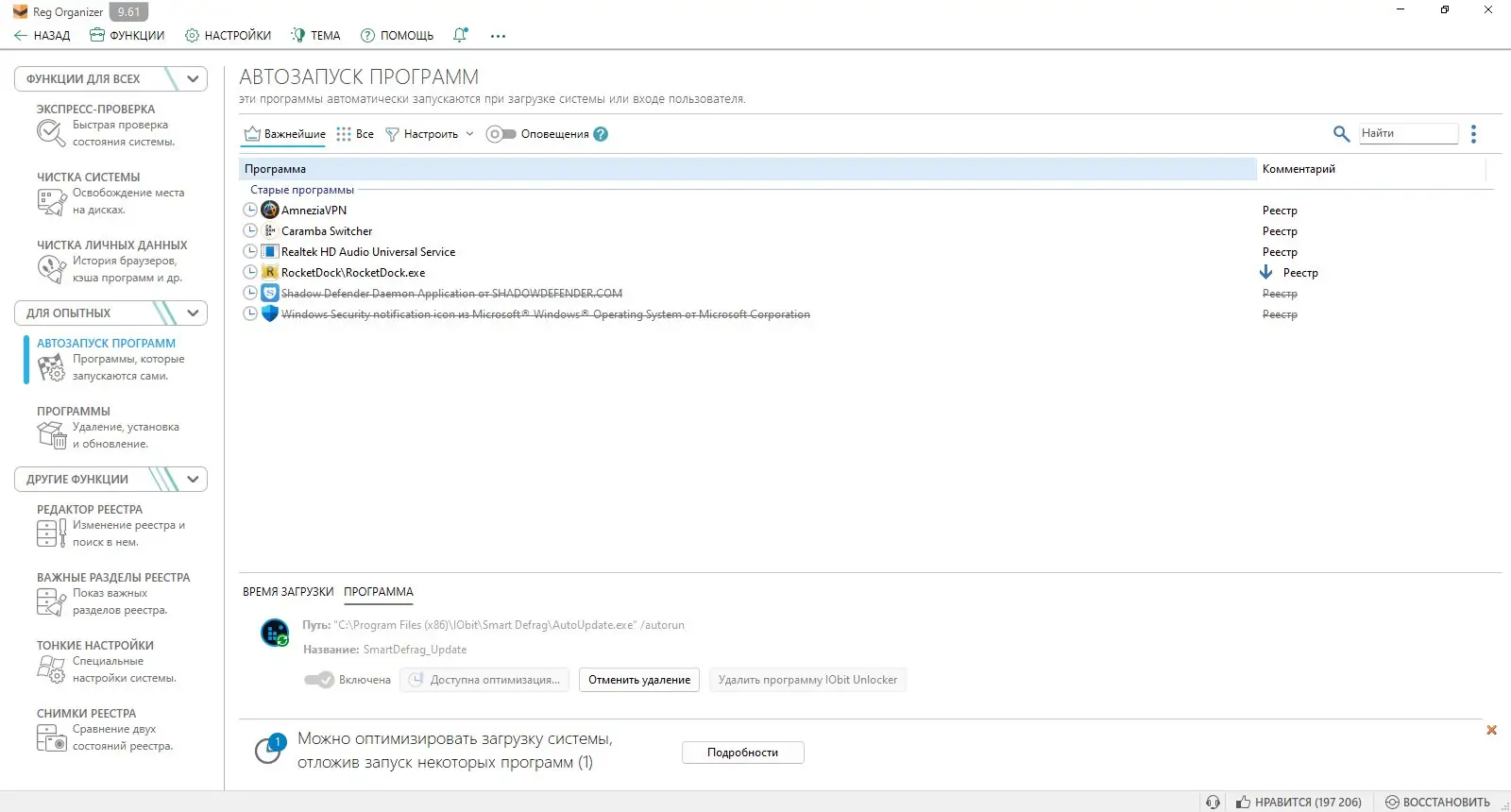Open the Настройки menu
The height and width of the screenshot is (812, 1511).
pyautogui.click(x=228, y=36)
